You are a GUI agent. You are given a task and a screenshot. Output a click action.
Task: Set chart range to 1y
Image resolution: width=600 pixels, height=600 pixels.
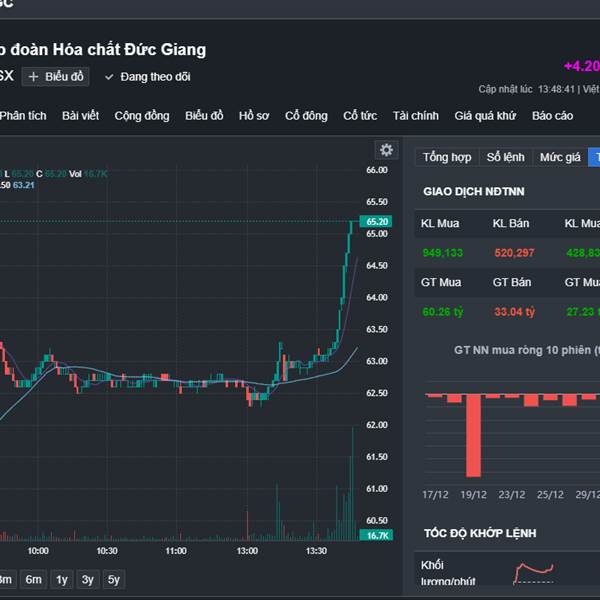62,580
